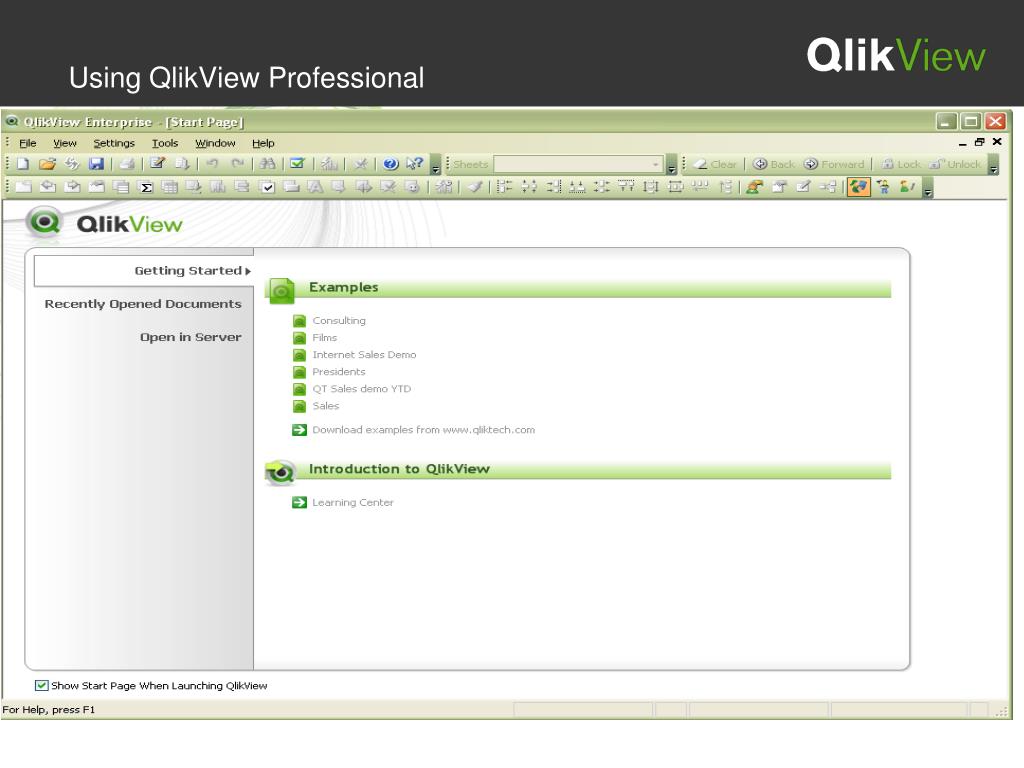The image size is (1024, 768).
Task: Click the Unlock selections button
Action: [955, 165]
